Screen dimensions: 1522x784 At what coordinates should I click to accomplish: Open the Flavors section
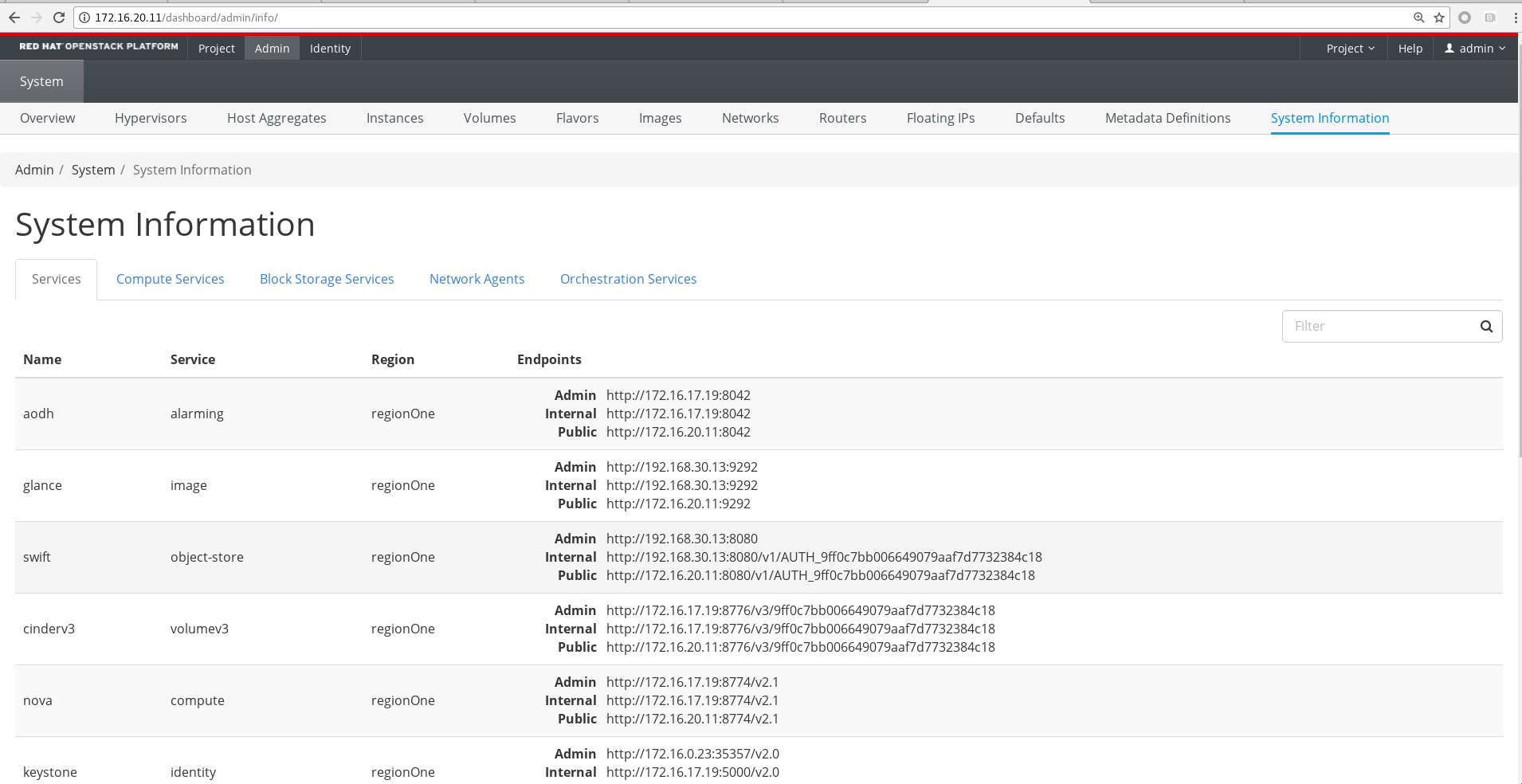tap(578, 118)
